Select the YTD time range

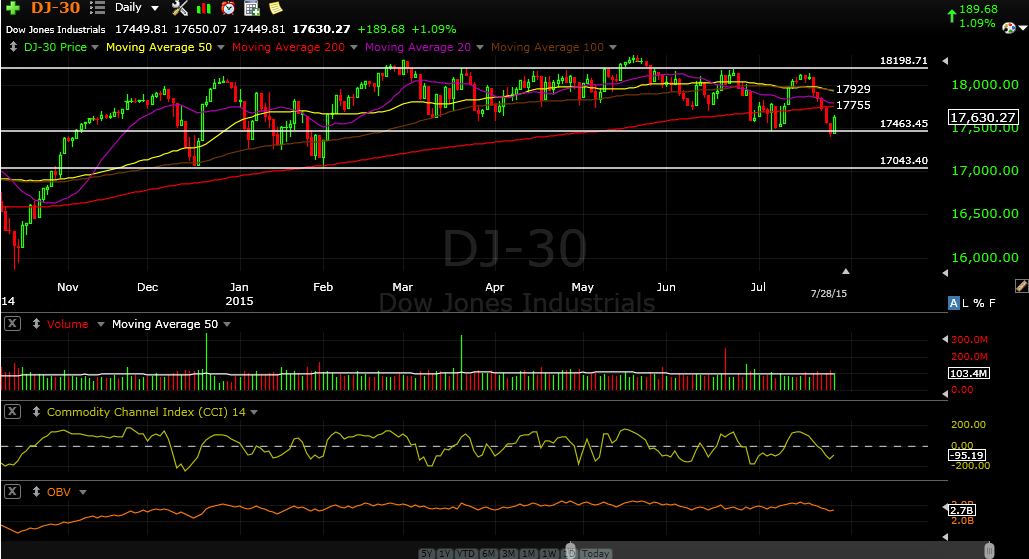[x=465, y=554]
